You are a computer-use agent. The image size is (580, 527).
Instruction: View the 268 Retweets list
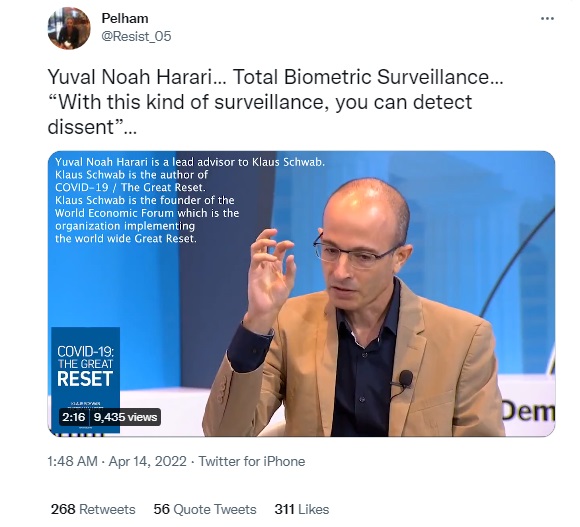[93, 509]
